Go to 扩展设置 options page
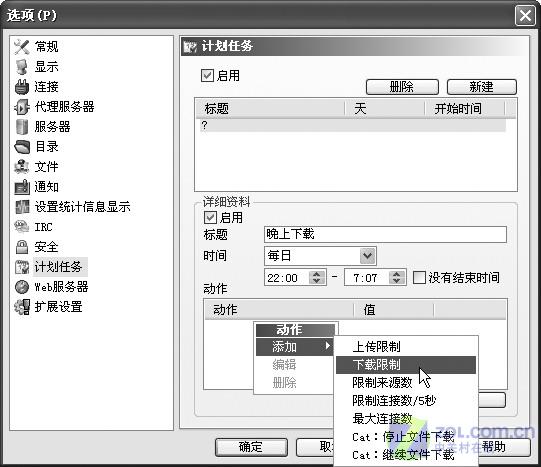This screenshot has height=467, width=541. click(x=58, y=307)
